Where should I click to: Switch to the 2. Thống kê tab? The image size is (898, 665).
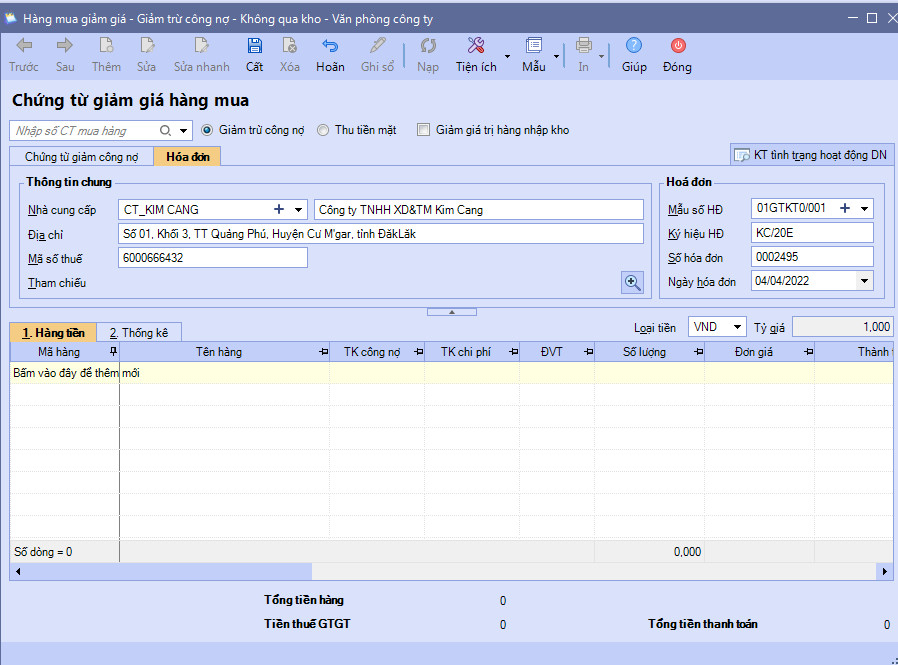pyautogui.click(x=139, y=333)
